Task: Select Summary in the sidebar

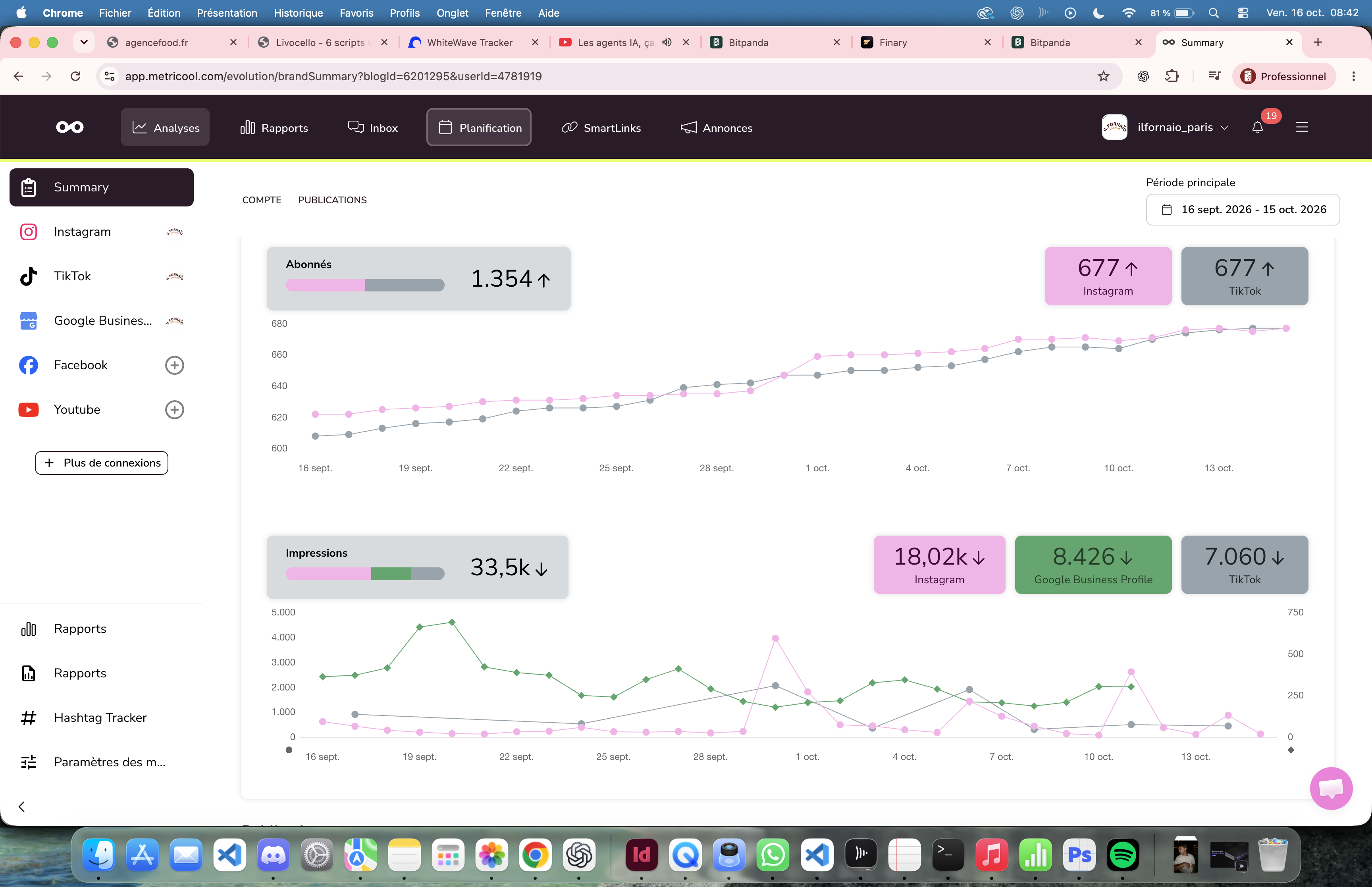Action: [101, 187]
